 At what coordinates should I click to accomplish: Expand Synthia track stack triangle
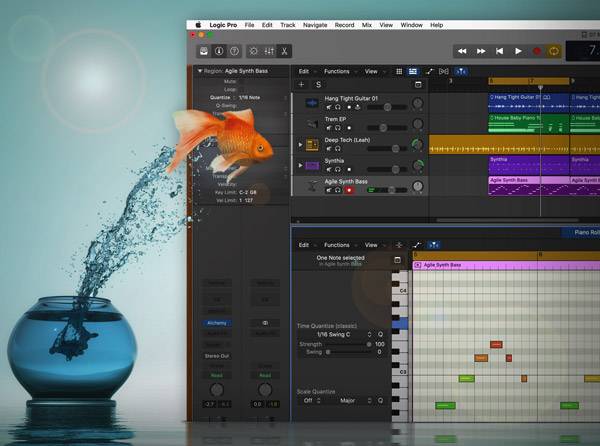coord(300,165)
